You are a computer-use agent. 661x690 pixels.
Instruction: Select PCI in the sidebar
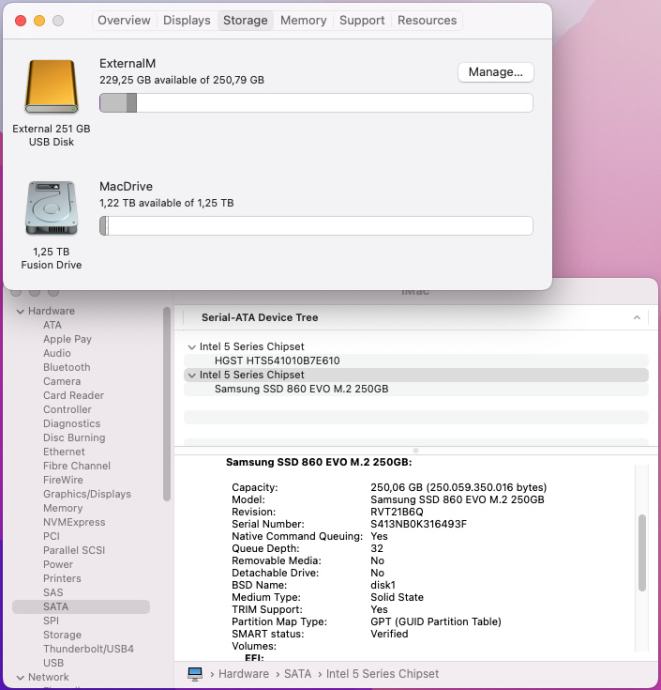point(51,536)
